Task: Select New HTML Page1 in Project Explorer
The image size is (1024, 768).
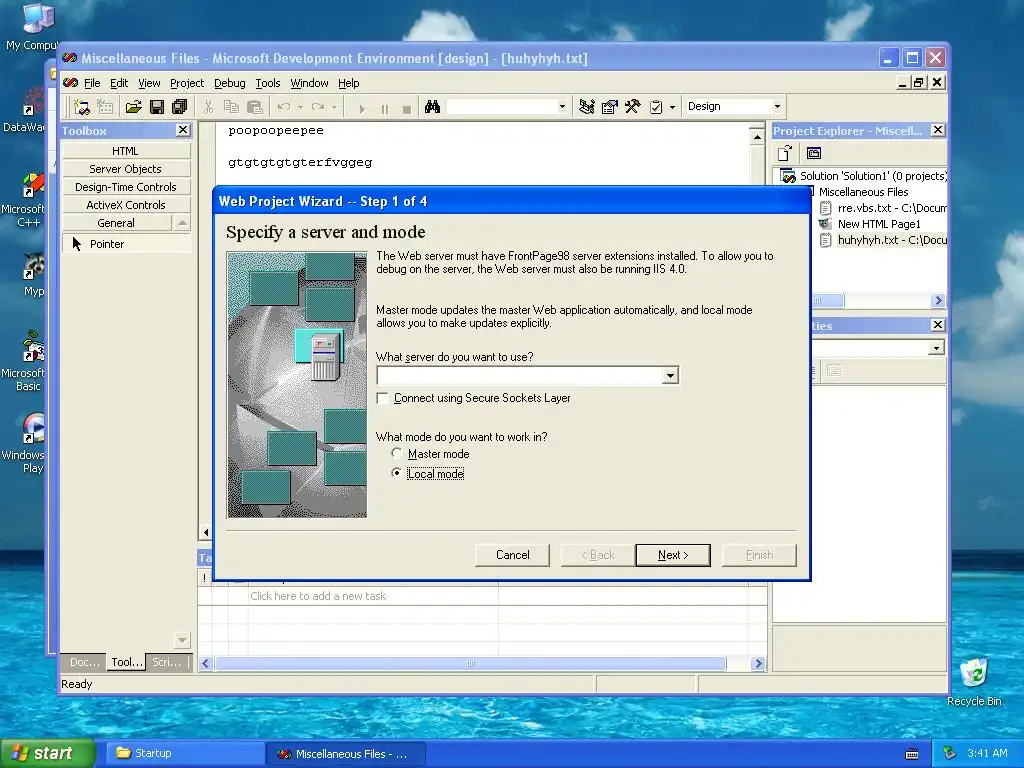Action: tap(871, 224)
